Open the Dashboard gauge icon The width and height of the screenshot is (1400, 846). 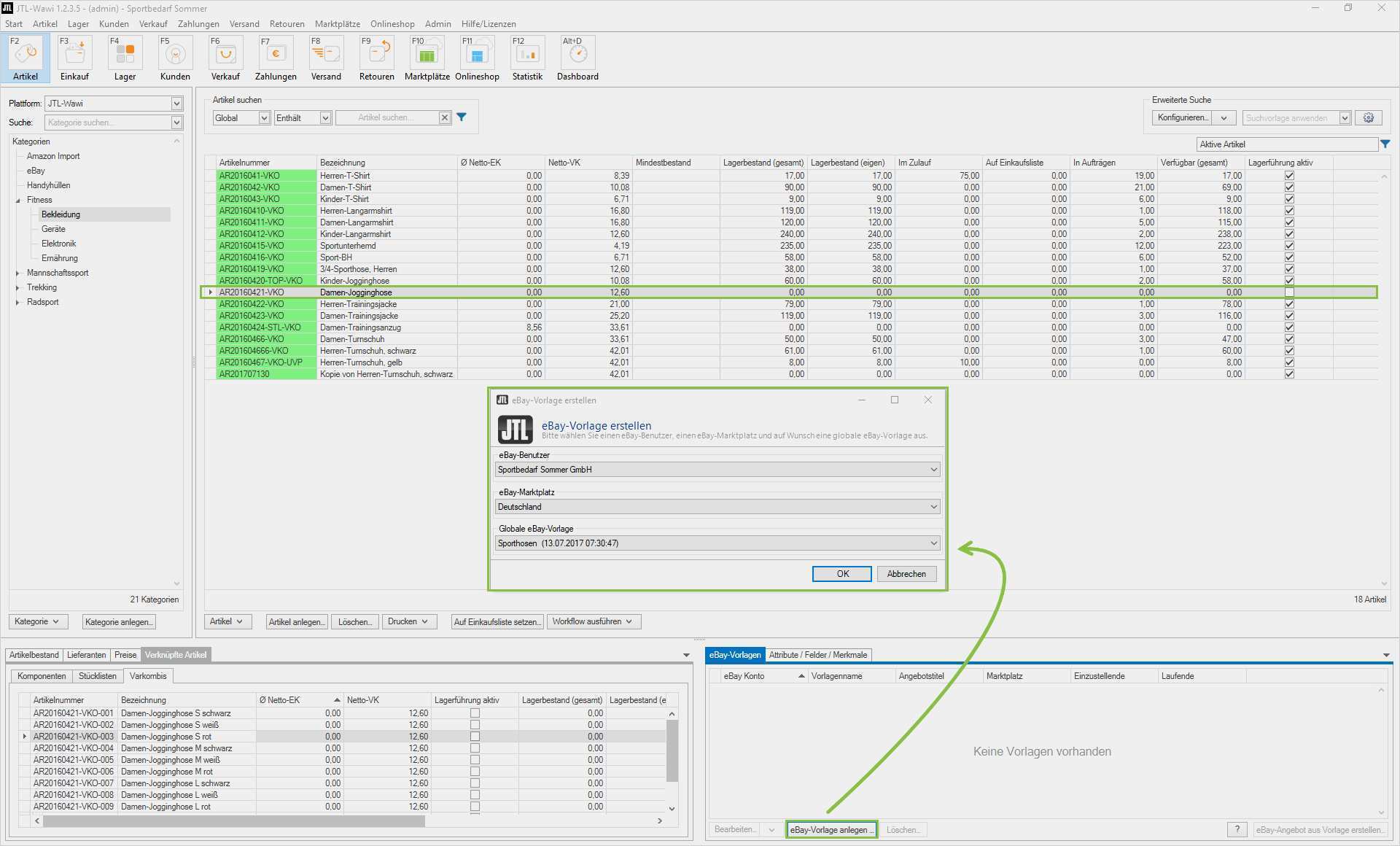[x=577, y=55]
